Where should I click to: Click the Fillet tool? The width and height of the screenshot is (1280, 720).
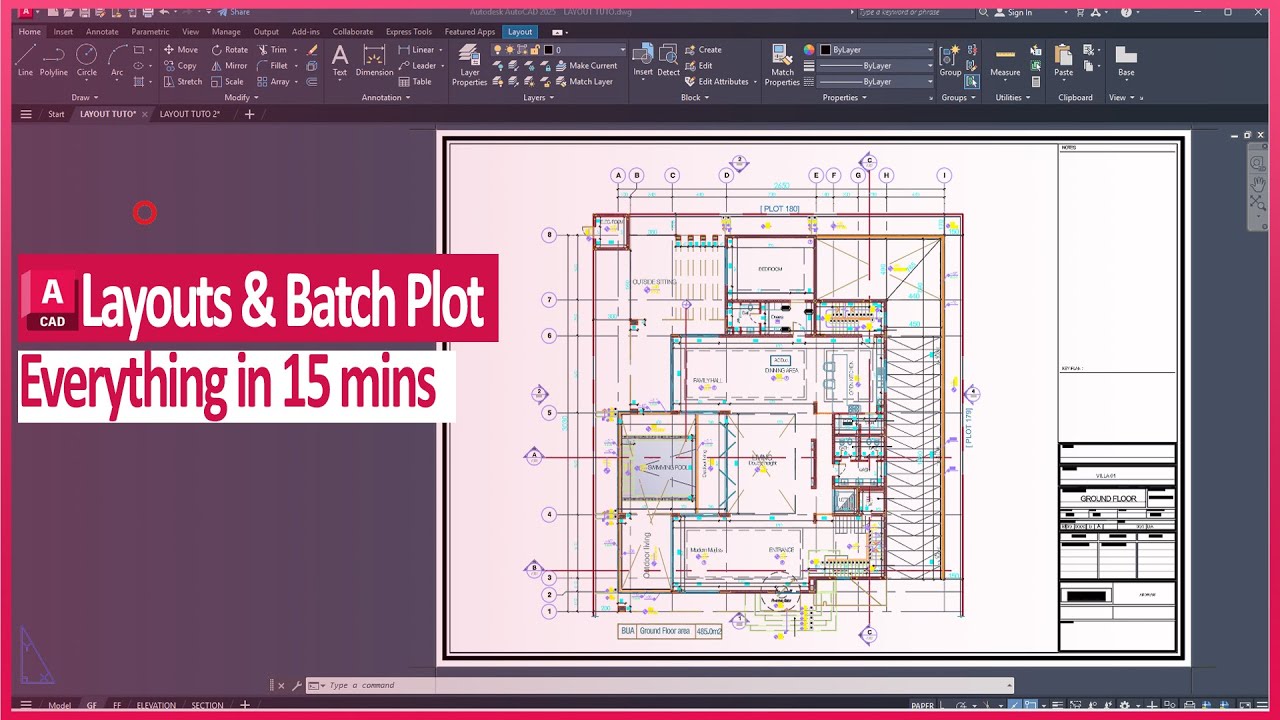[272, 65]
